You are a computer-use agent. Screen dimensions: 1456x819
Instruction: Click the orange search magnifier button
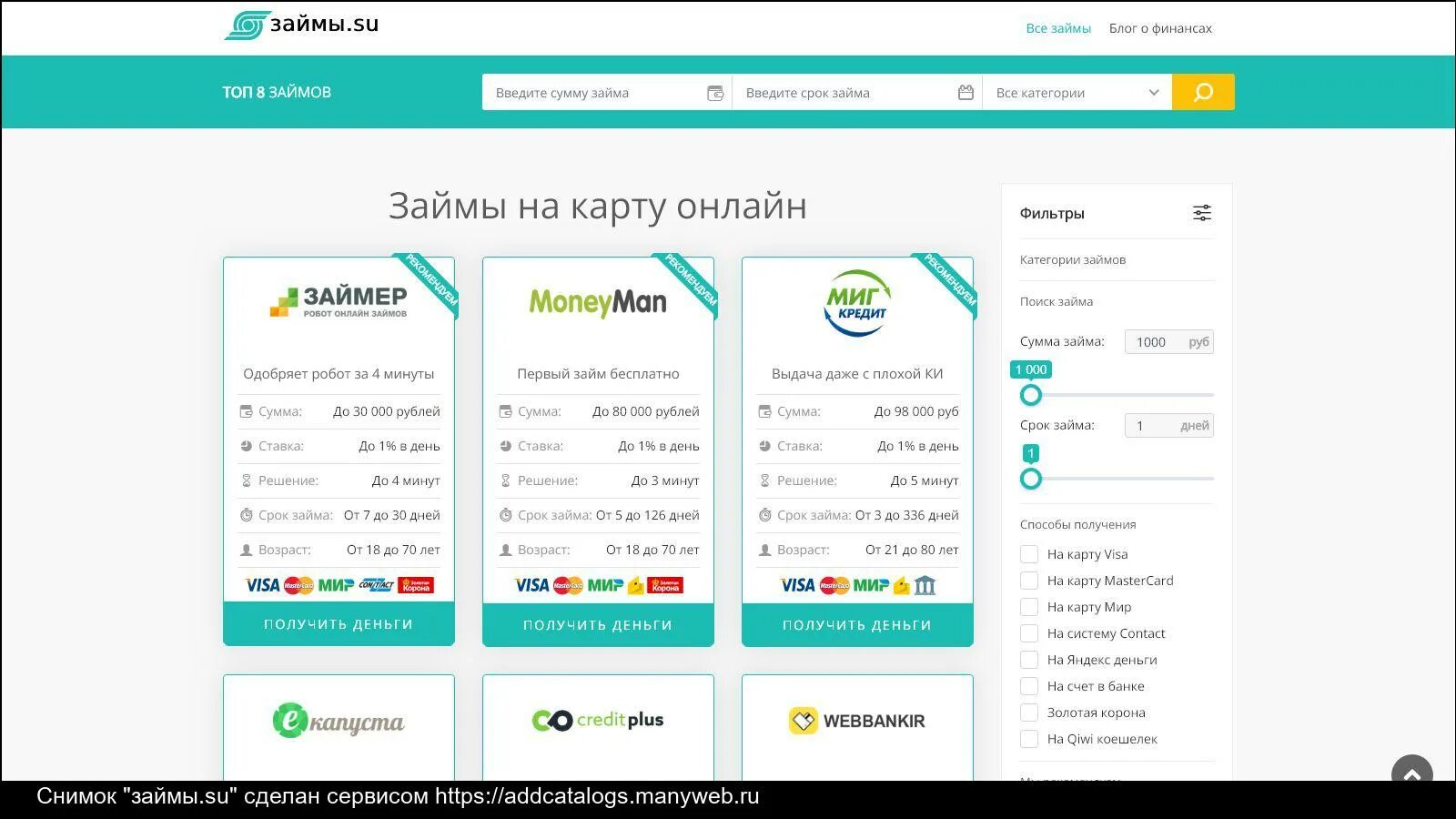(x=1203, y=92)
